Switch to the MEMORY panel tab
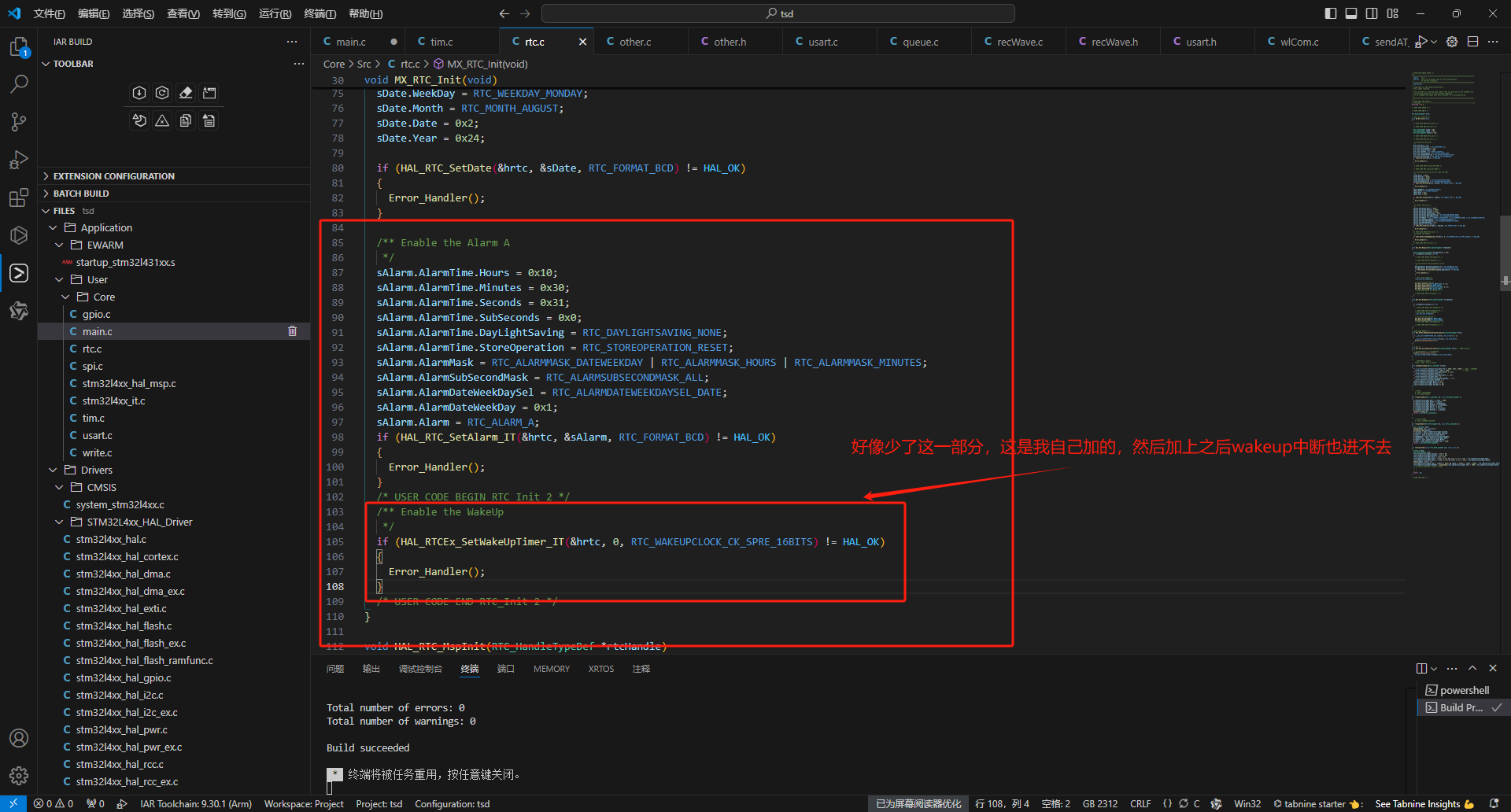Image resolution: width=1511 pixels, height=812 pixels. [x=552, y=669]
